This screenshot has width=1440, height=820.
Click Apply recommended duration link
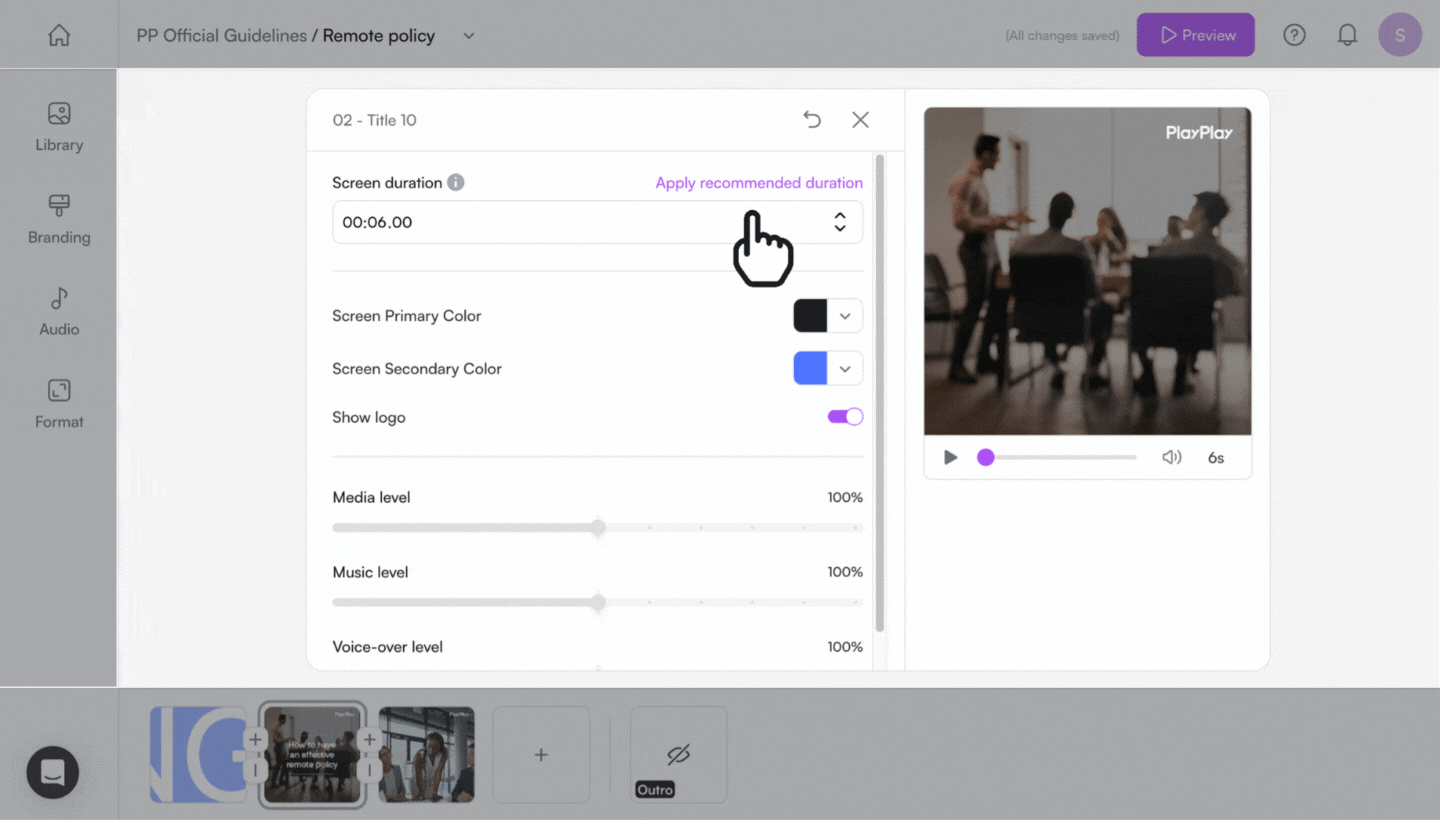[758, 183]
